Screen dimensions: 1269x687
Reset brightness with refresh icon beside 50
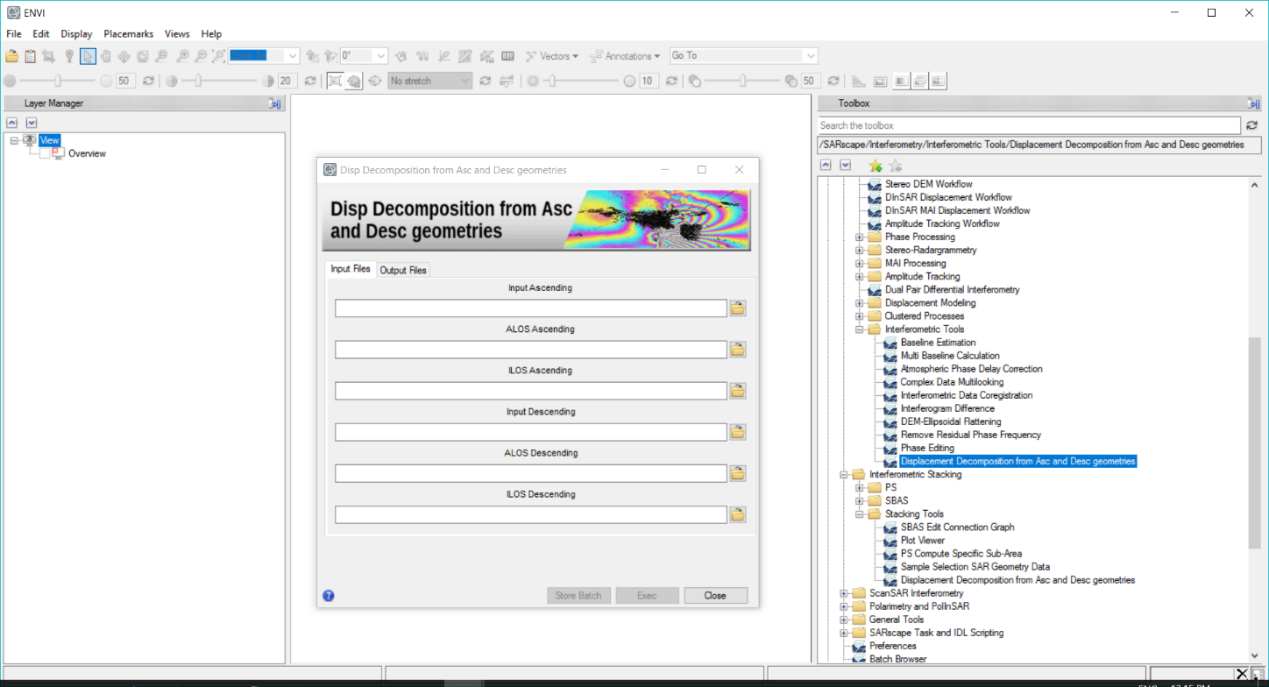click(x=148, y=81)
